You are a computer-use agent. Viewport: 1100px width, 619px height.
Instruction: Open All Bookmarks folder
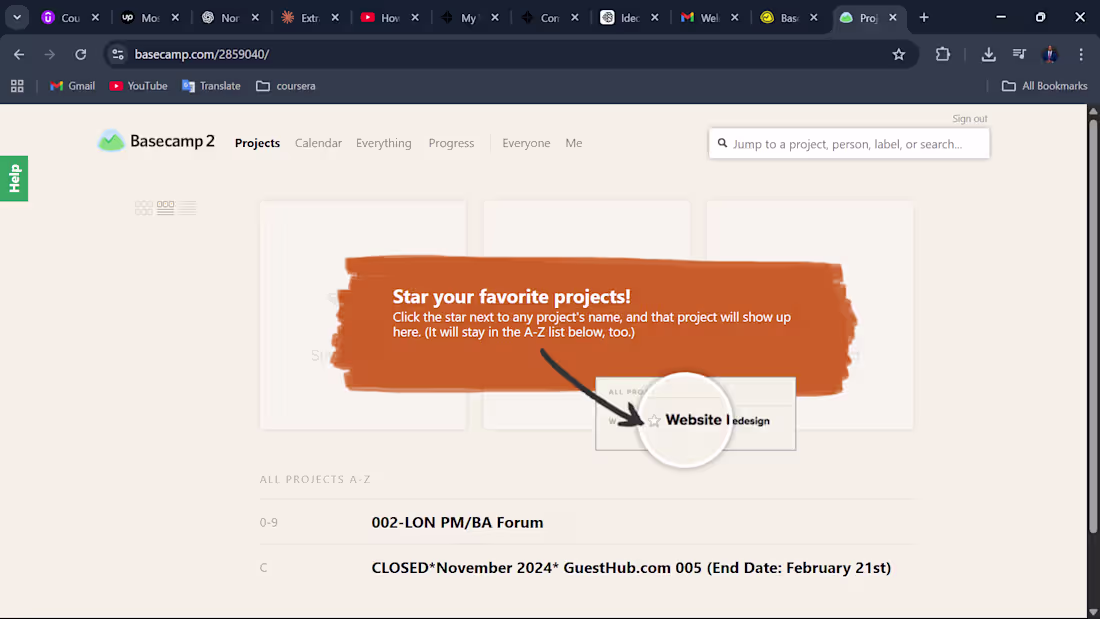click(x=1045, y=86)
